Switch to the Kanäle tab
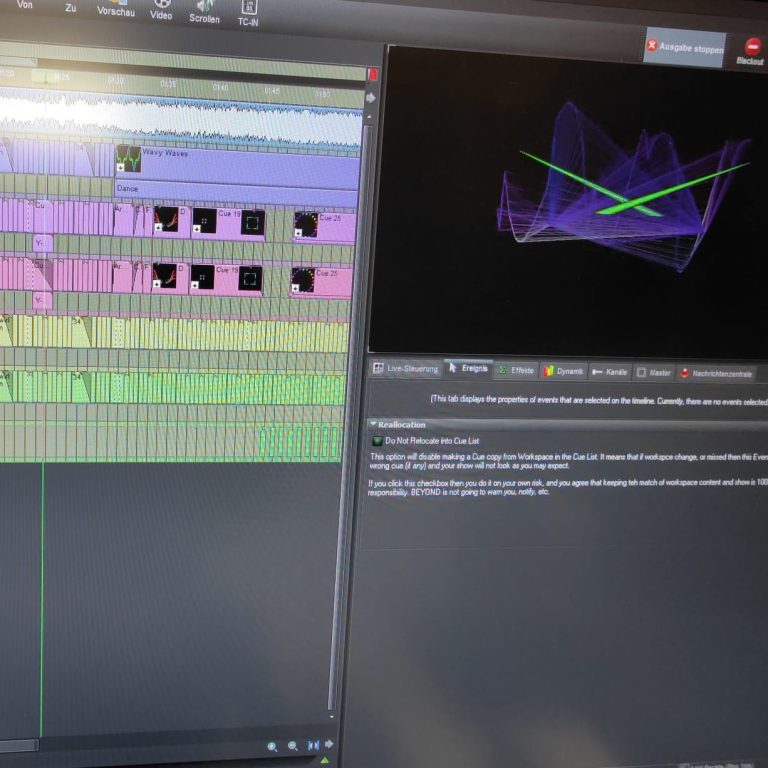Image resolution: width=768 pixels, height=768 pixels. coord(610,372)
